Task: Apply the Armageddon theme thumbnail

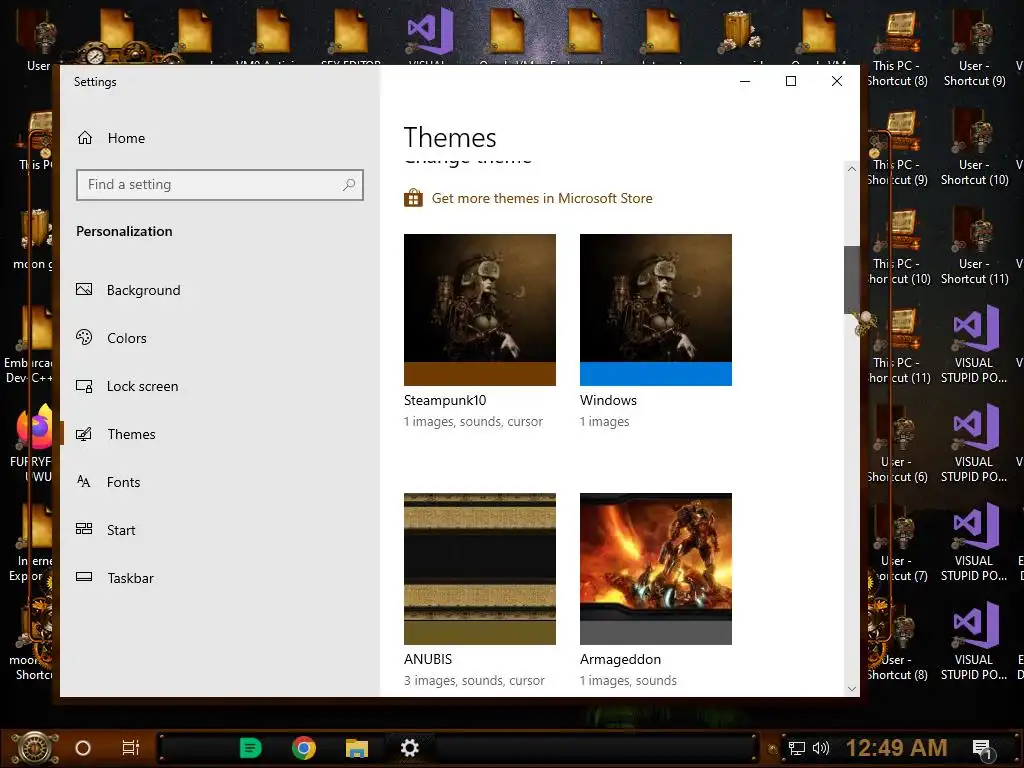Action: [x=656, y=569]
